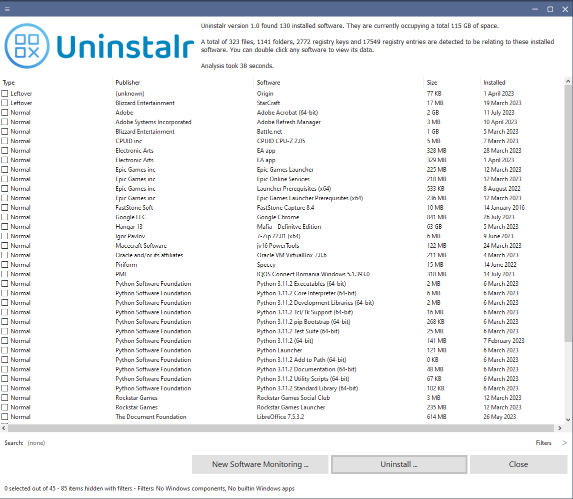The height and width of the screenshot is (499, 573).
Task: Click the Uninstall button
Action: 399,464
